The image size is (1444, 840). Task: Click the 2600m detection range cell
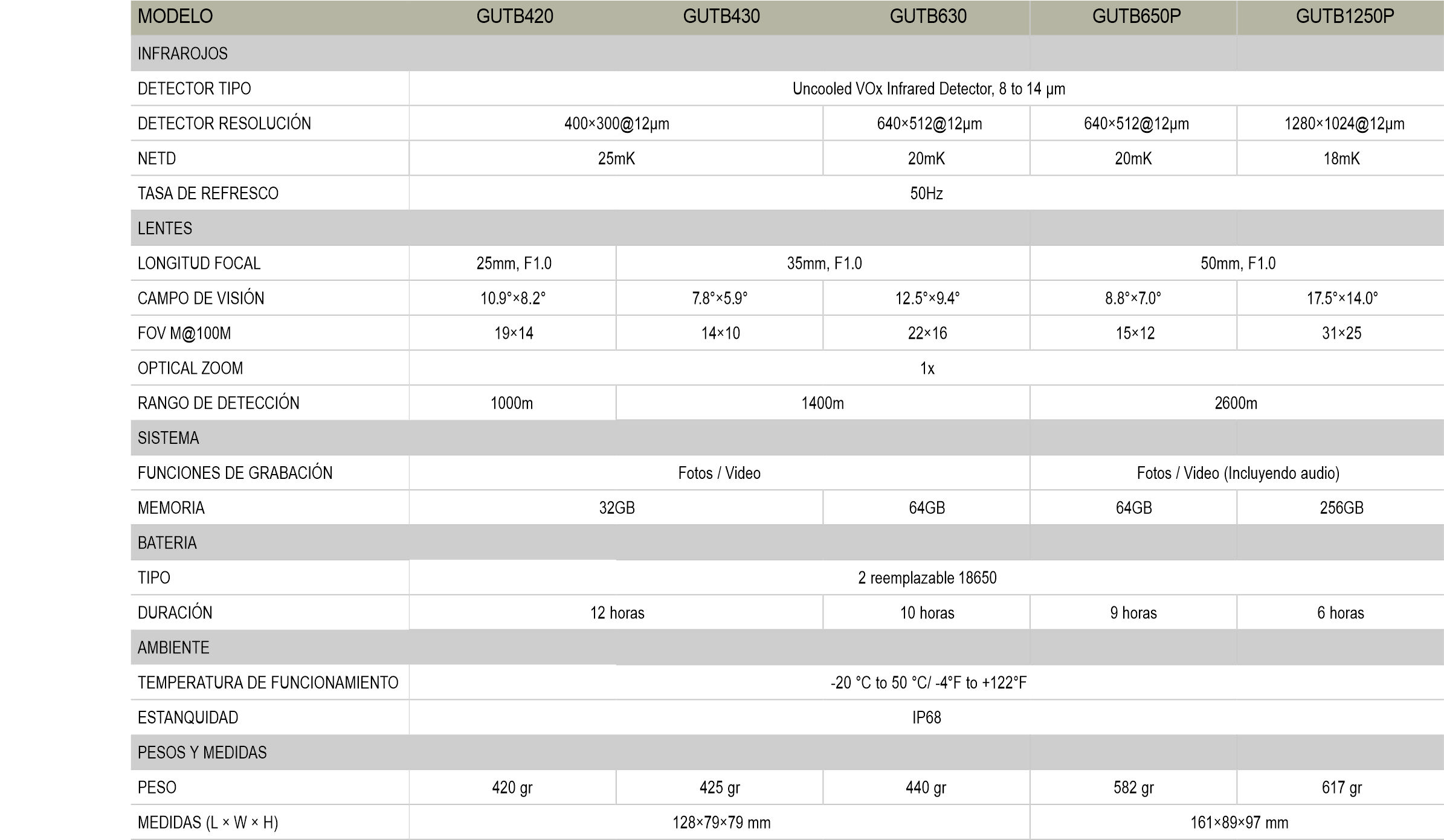[x=1236, y=403]
